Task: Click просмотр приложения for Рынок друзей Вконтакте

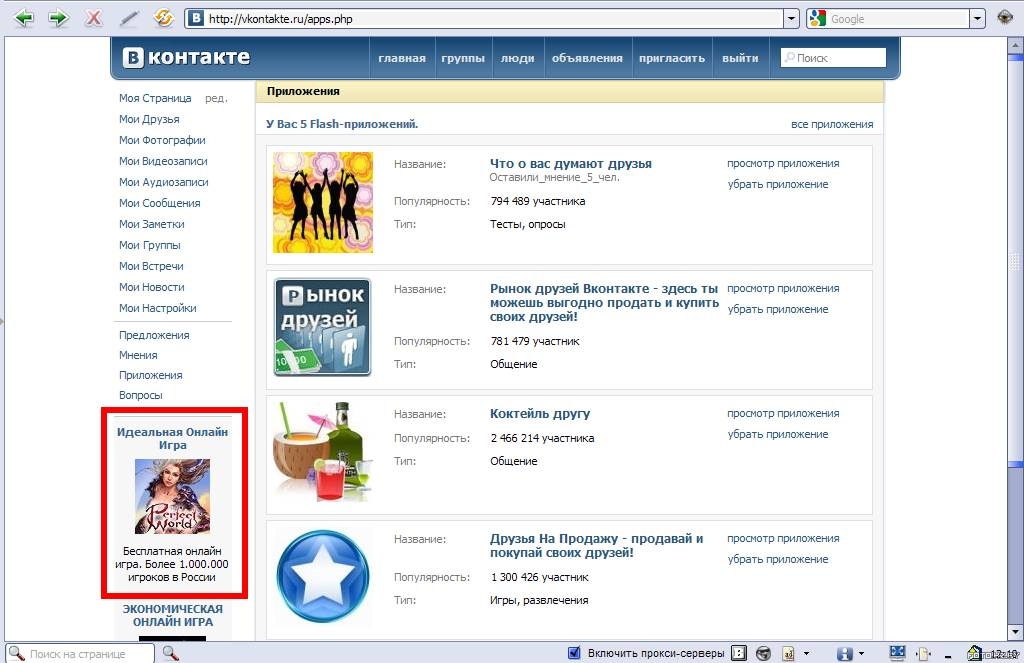Action: point(783,288)
